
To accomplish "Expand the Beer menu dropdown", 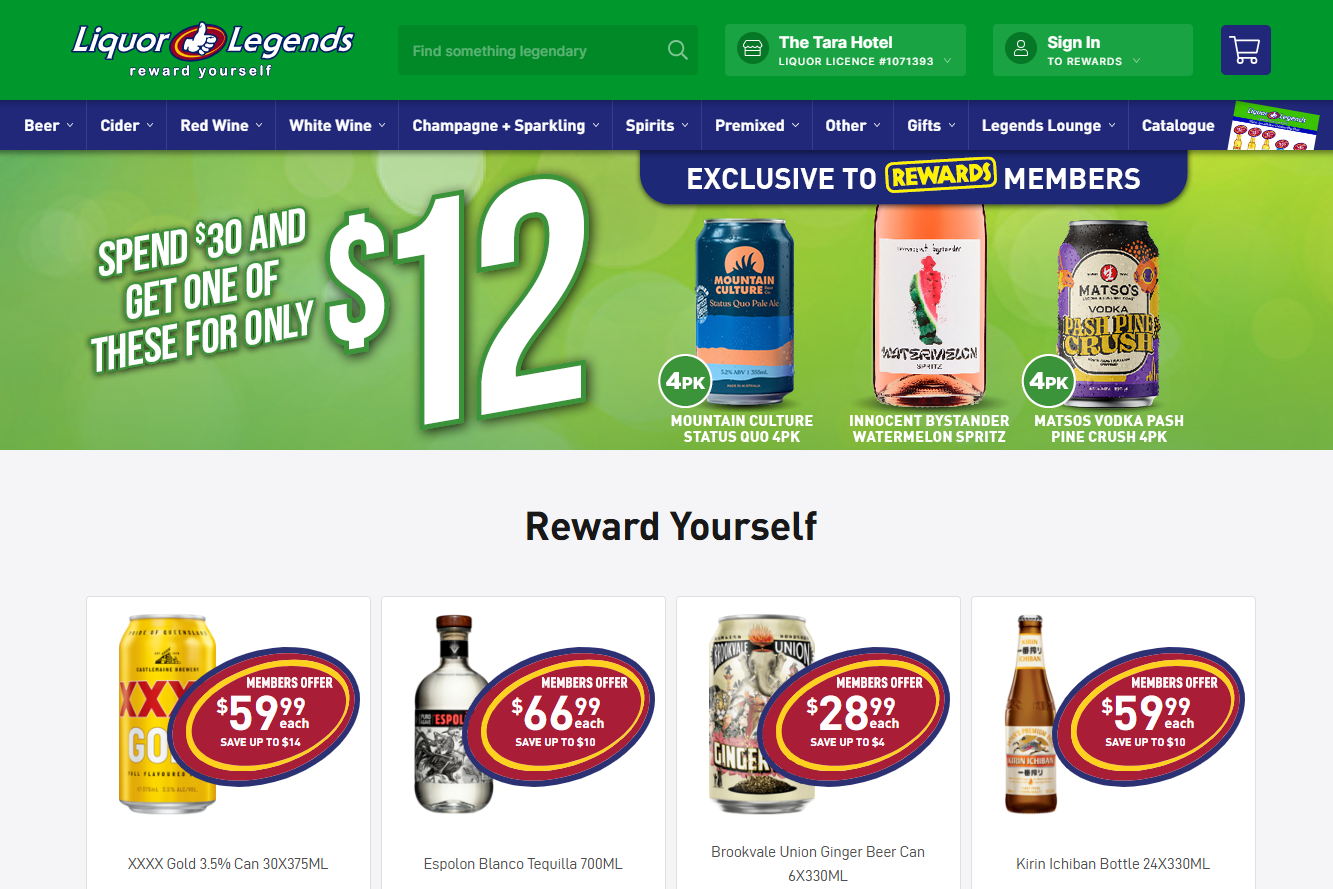I will click(49, 125).
